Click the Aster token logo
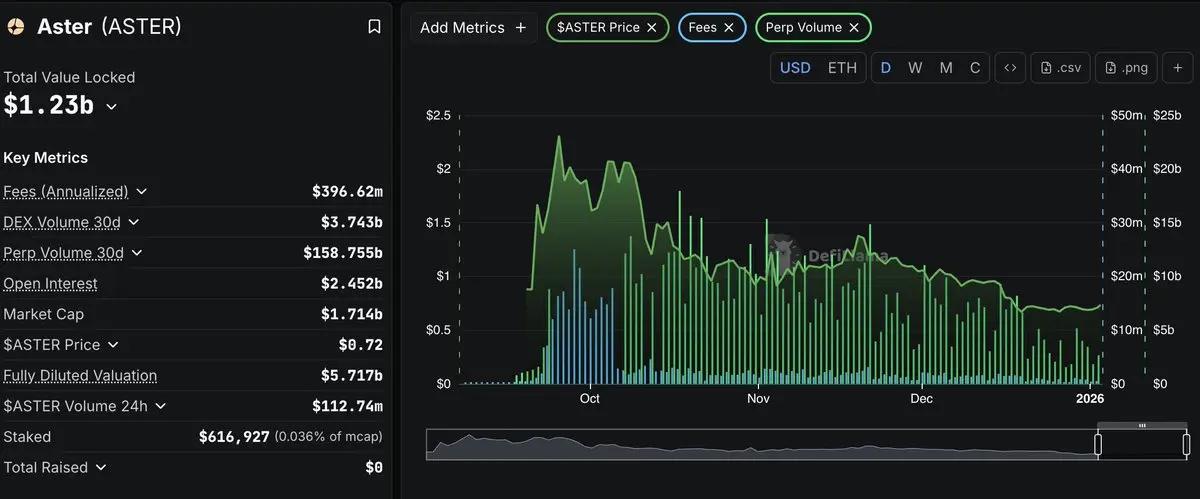 coord(16,27)
